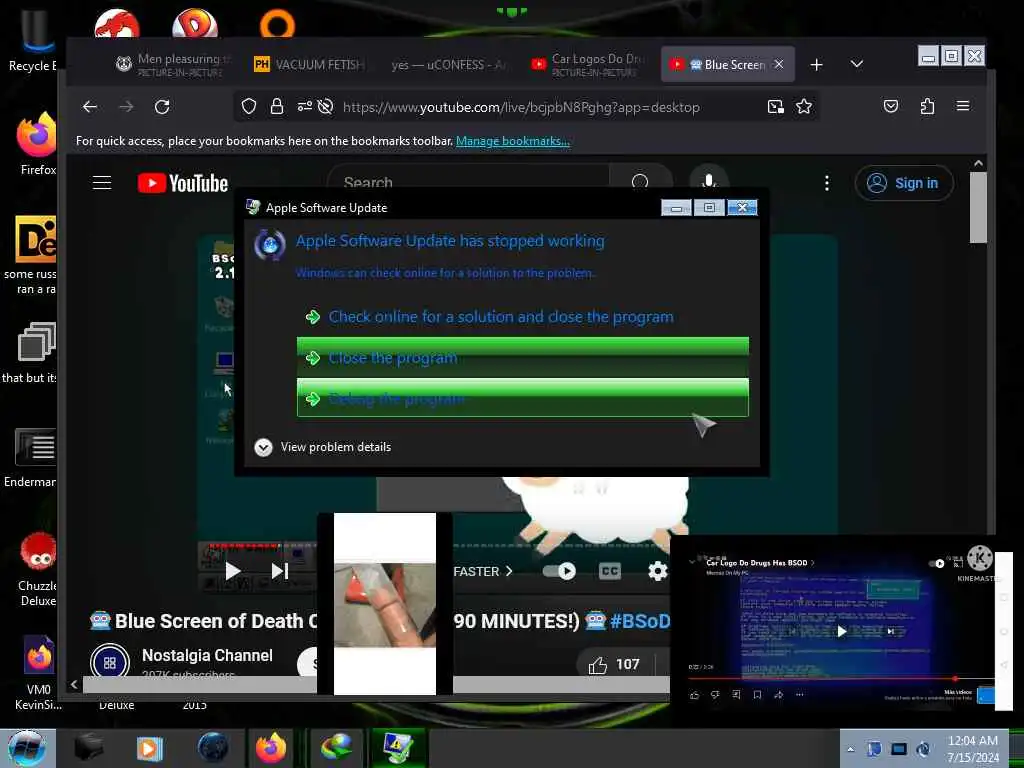Image resolution: width=1024 pixels, height=768 pixels.
Task: Close the Blue Screen tab
Action: [778, 64]
